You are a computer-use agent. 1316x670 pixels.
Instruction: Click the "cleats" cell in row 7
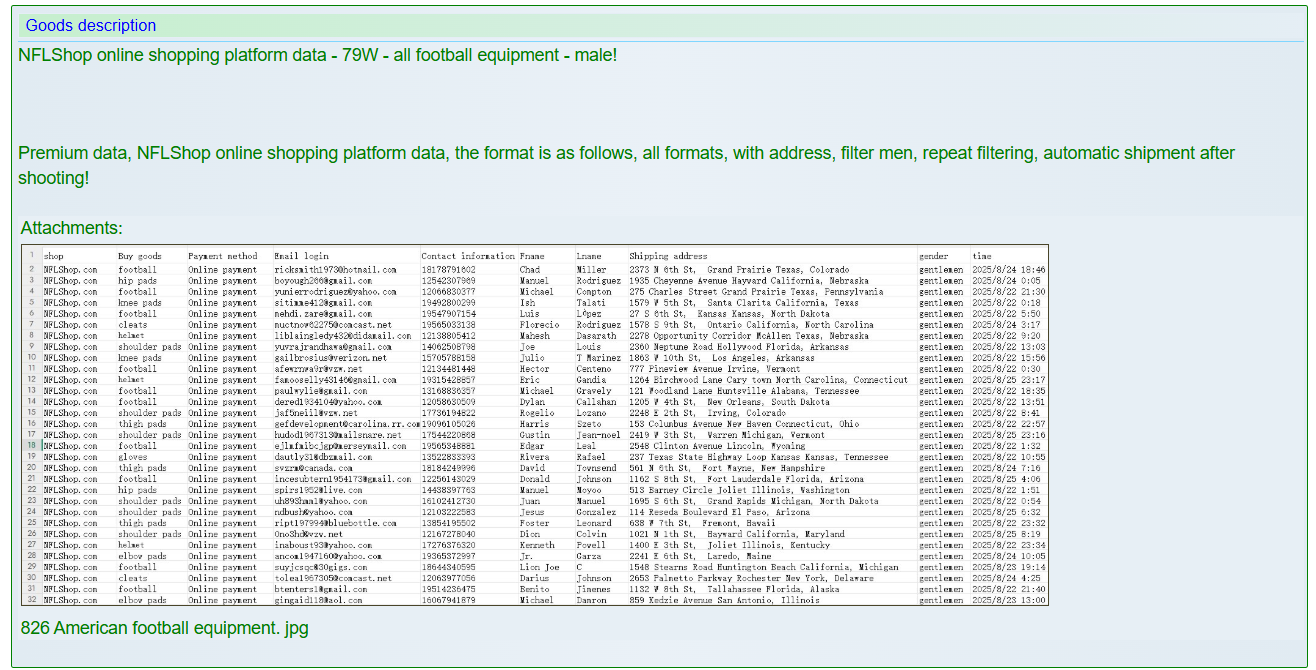coord(133,325)
